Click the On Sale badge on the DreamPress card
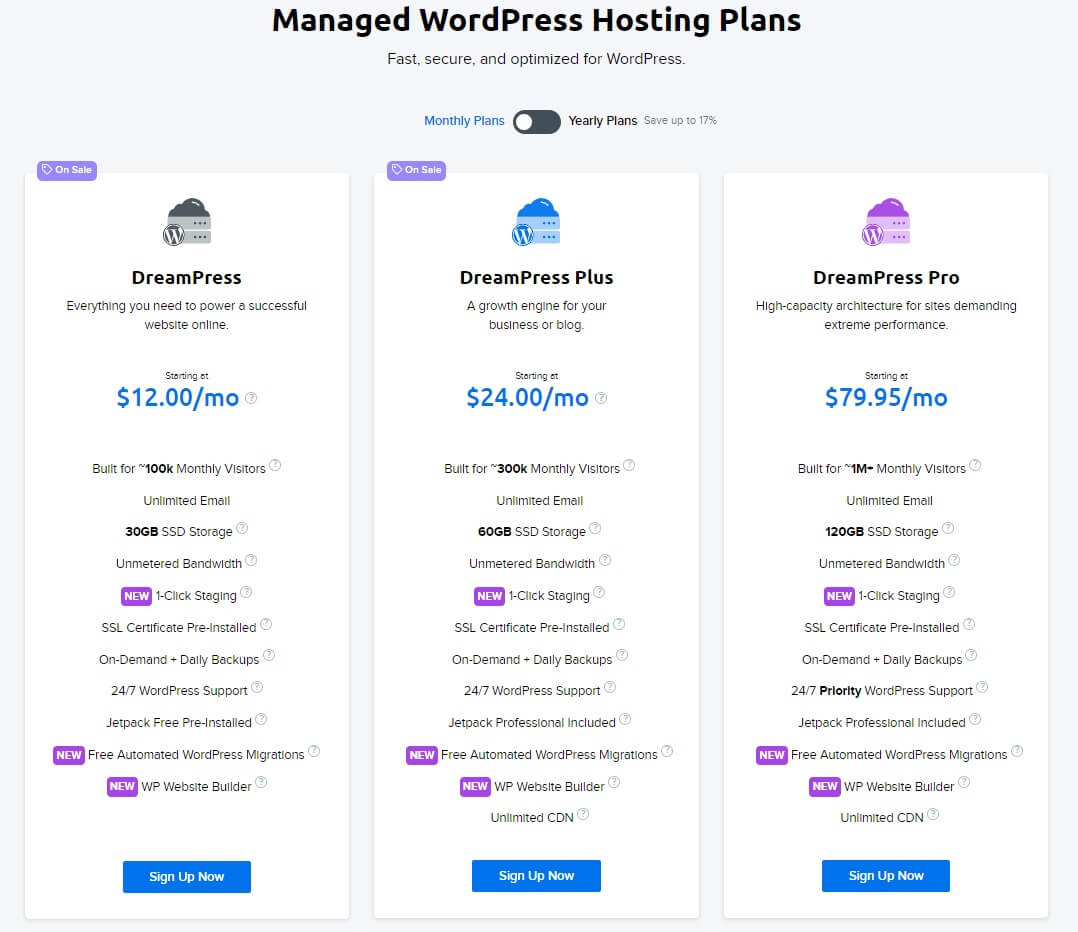 [x=66, y=170]
